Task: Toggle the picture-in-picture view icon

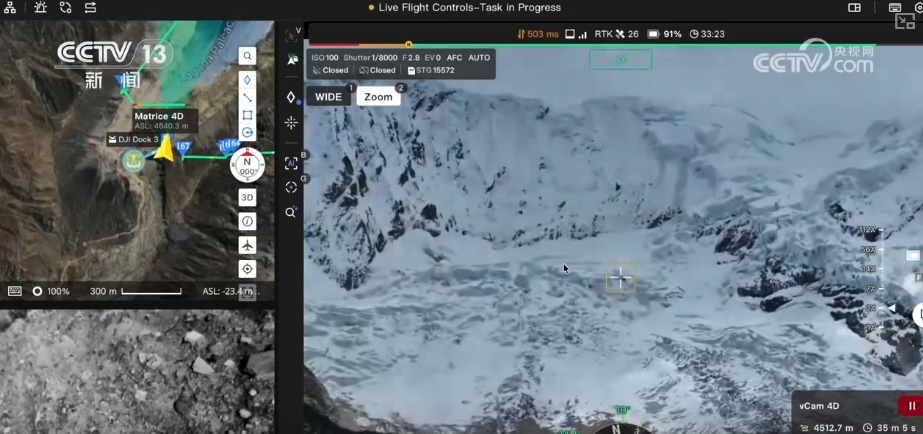Action: 905,21
